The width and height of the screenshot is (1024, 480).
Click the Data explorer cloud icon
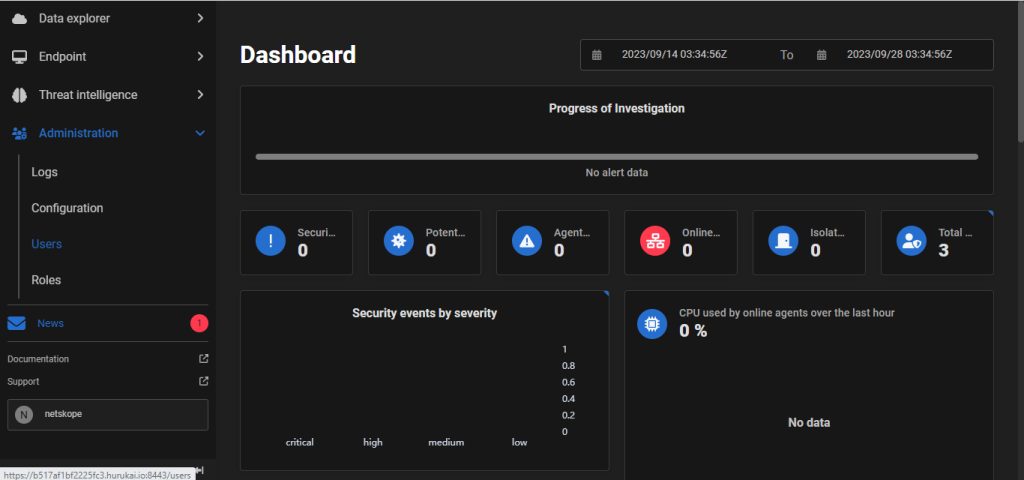(20, 18)
